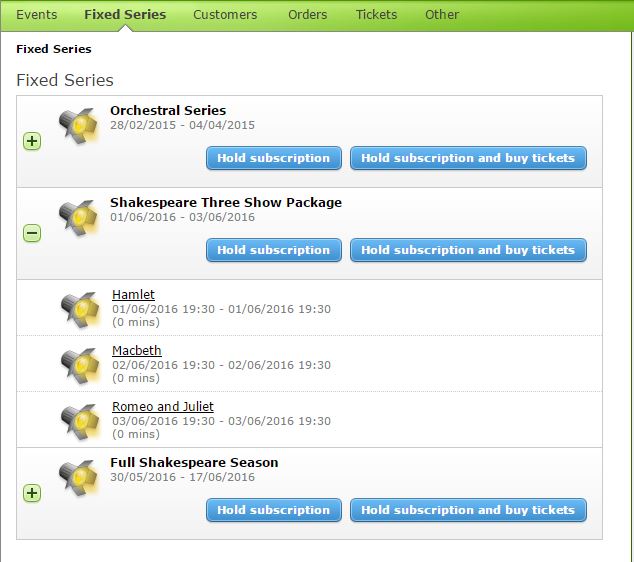
Task: Click the spotlight icon beside Full Shakespeare Season
Action: tap(78, 477)
